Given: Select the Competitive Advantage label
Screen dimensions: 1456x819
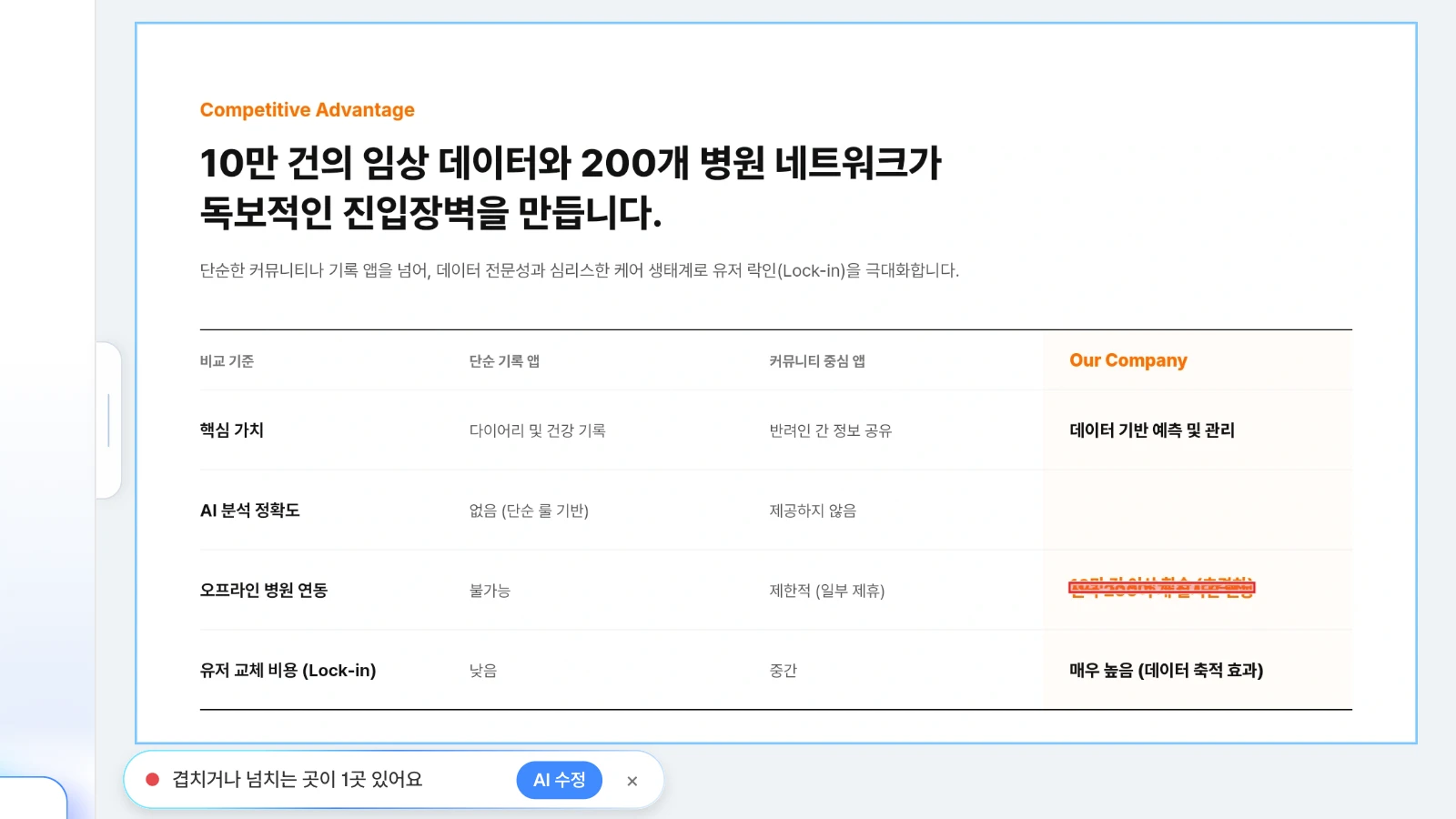Looking at the screenshot, I should click(x=308, y=110).
